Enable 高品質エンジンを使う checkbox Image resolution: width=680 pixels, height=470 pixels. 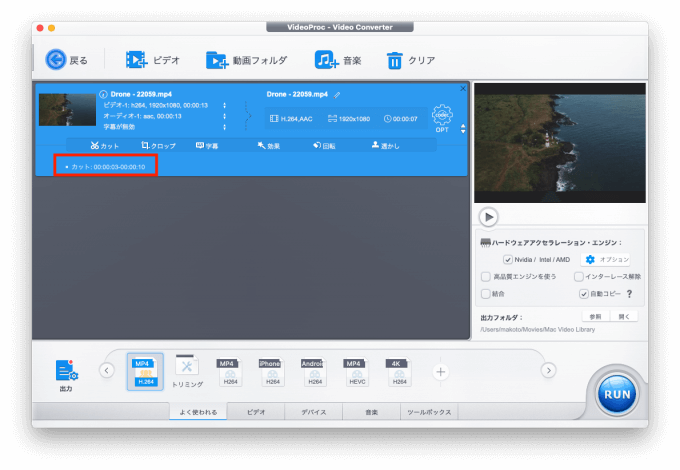pos(486,277)
